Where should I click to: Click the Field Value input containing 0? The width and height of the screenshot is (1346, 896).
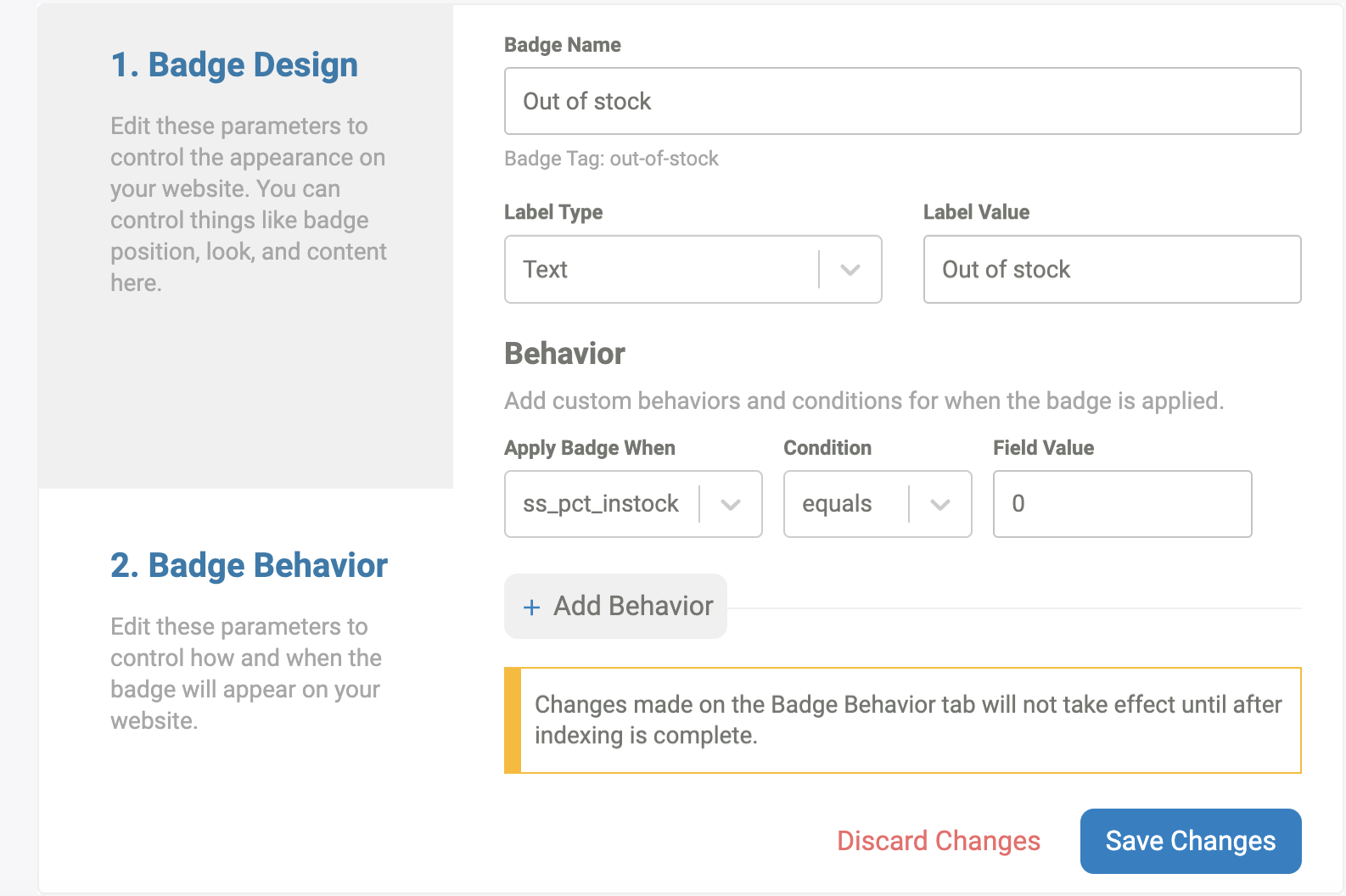tap(1121, 504)
